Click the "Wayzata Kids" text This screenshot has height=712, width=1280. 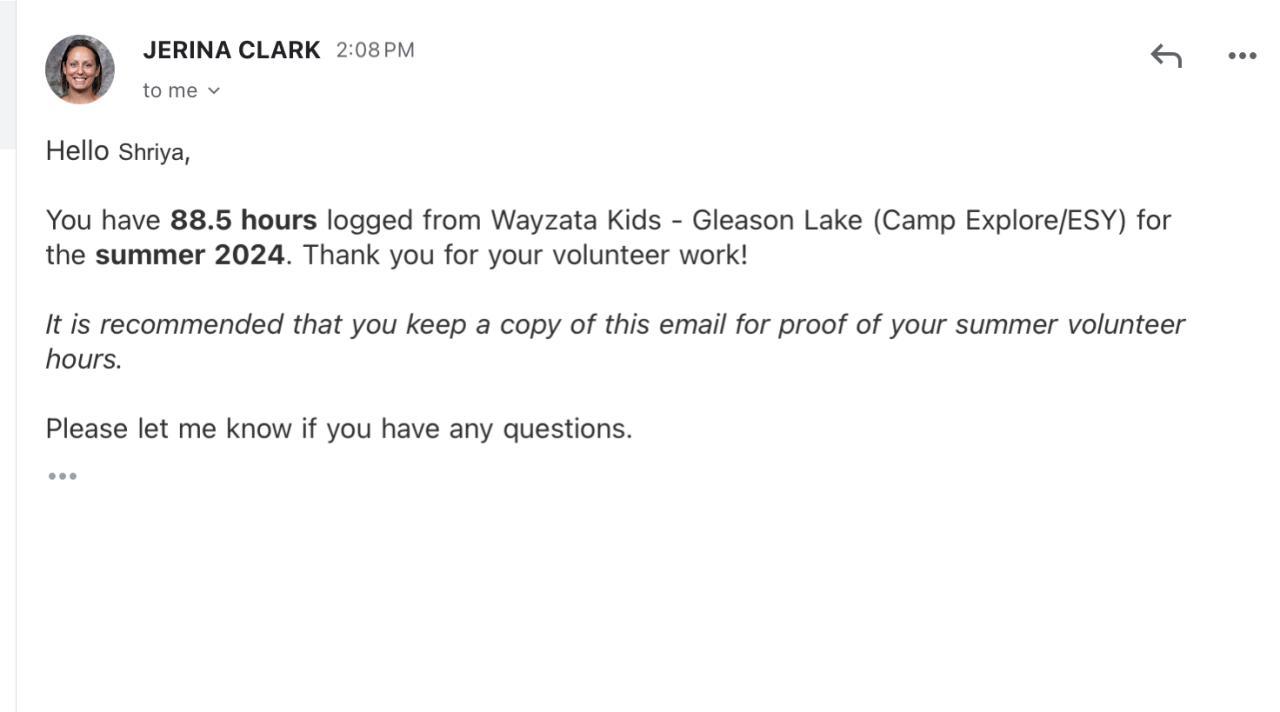pos(575,220)
